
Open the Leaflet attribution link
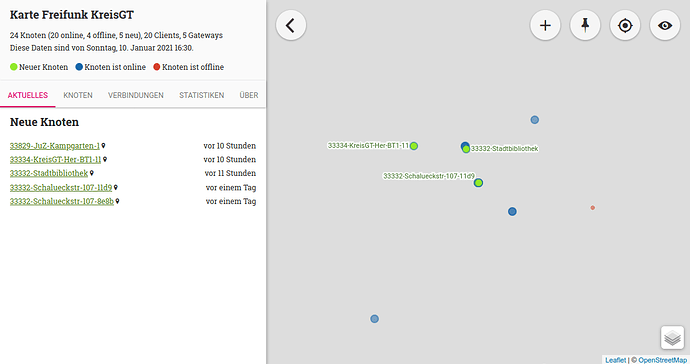click(x=615, y=360)
